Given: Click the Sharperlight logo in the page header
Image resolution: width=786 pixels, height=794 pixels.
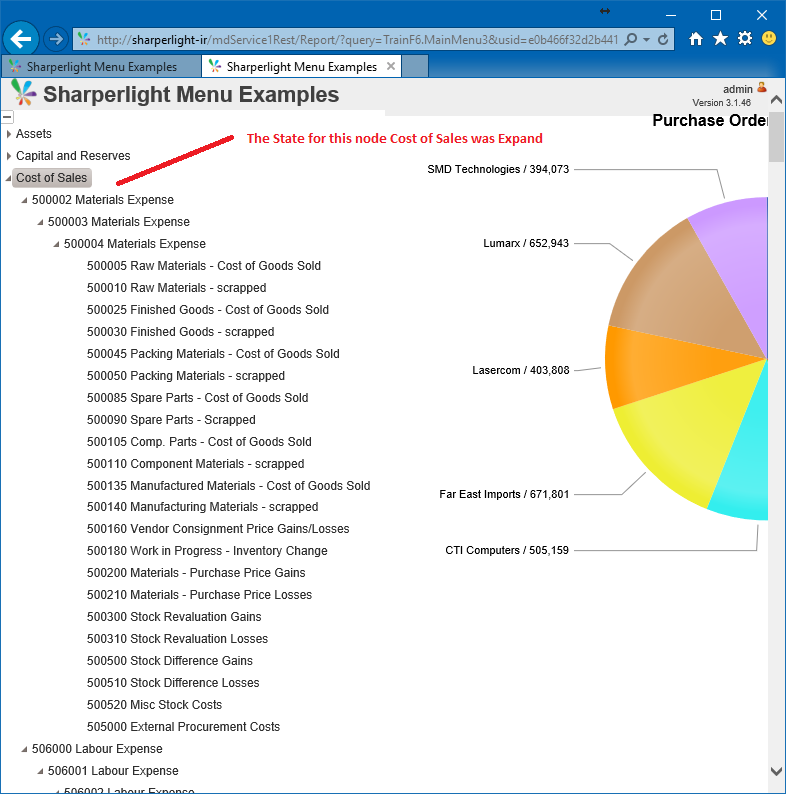Looking at the screenshot, I should 23,93.
